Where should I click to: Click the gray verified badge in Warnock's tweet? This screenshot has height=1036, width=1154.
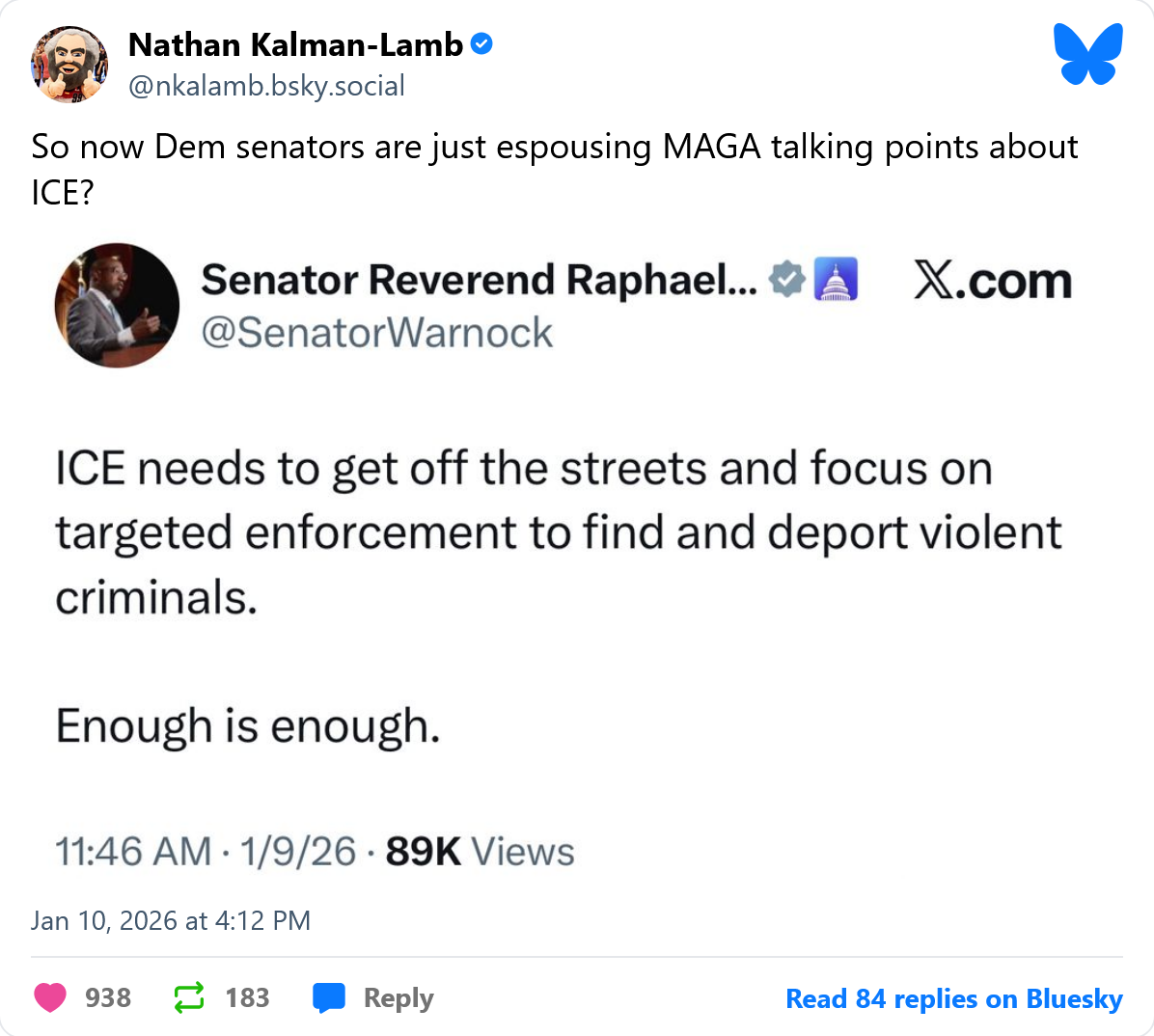tap(787, 280)
